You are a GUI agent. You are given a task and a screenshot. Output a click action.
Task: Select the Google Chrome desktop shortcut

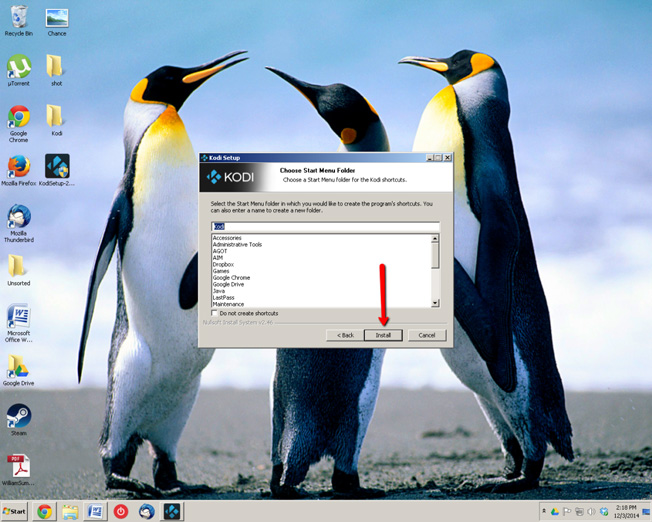point(19,124)
